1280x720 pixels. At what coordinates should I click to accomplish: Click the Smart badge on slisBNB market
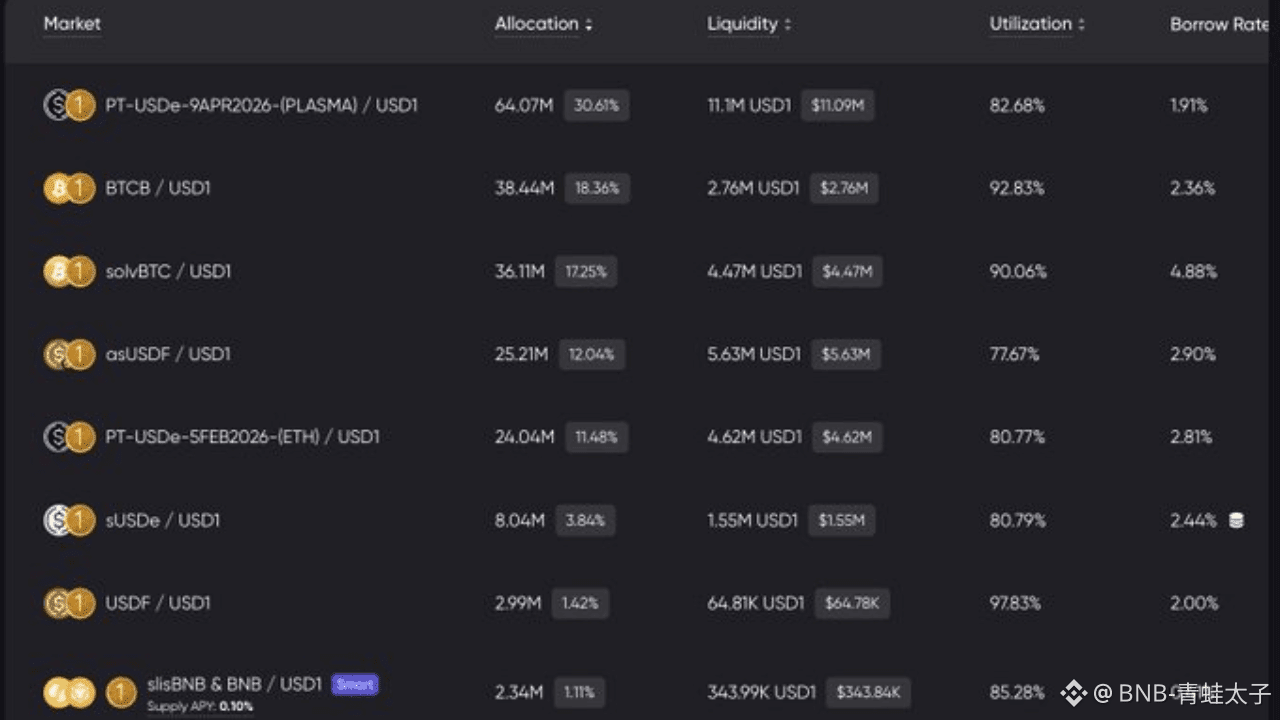(355, 684)
